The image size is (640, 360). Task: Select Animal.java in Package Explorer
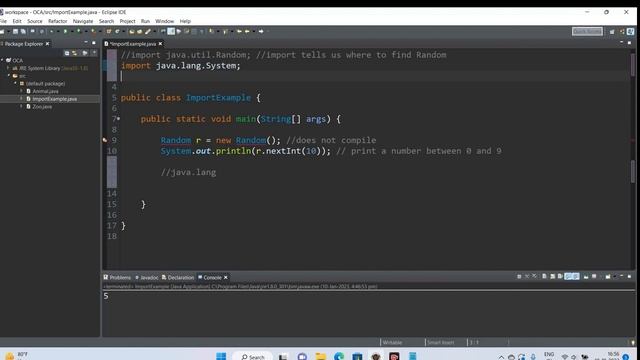click(45, 91)
